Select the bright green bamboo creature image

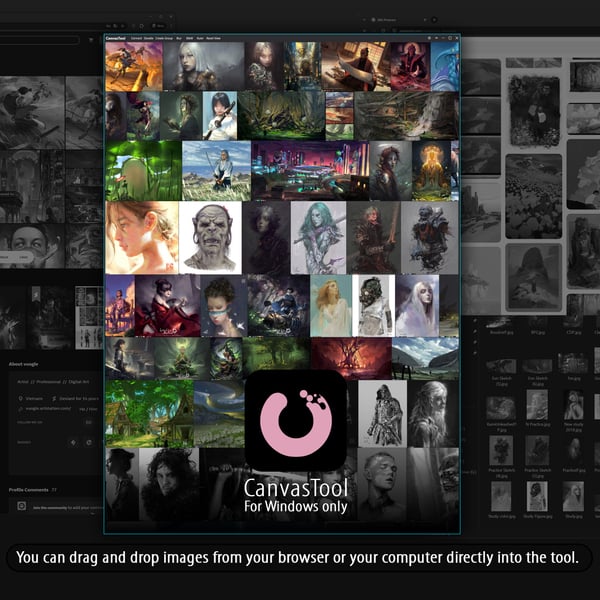coord(143,171)
